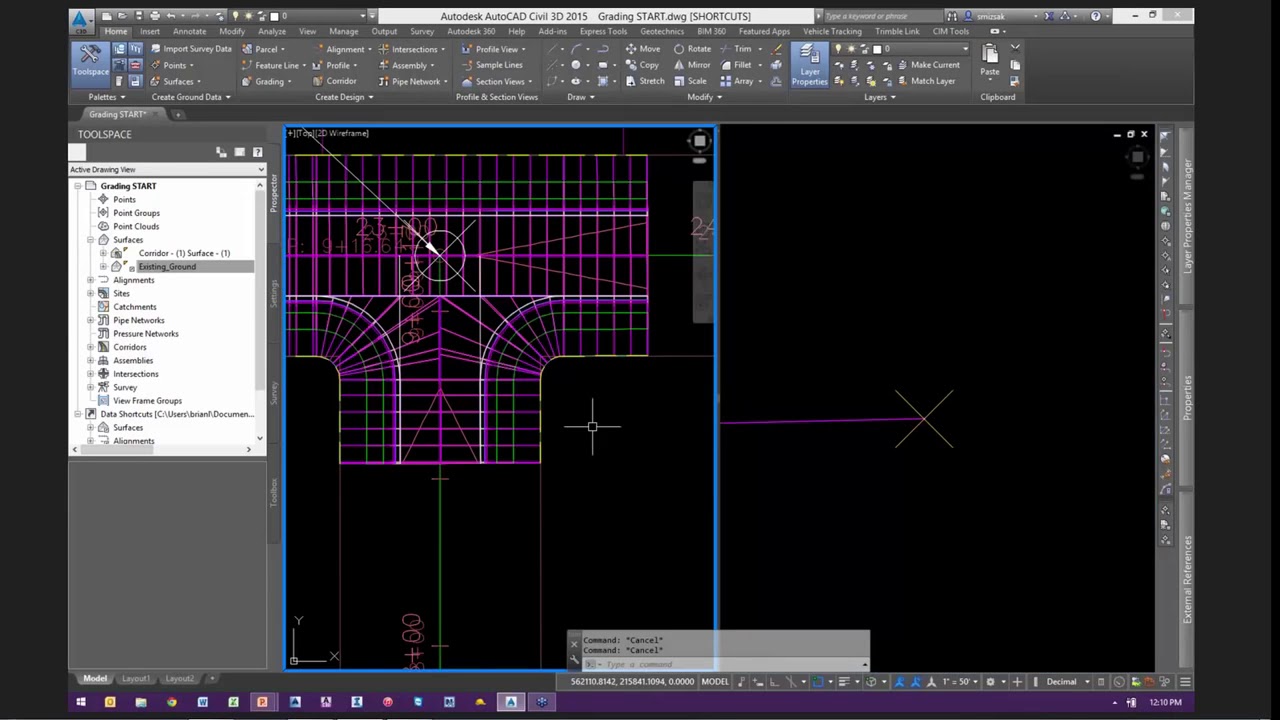The height and width of the screenshot is (720, 1280).
Task: Open the Intersections dropdown
Action: pyautogui.click(x=411, y=49)
